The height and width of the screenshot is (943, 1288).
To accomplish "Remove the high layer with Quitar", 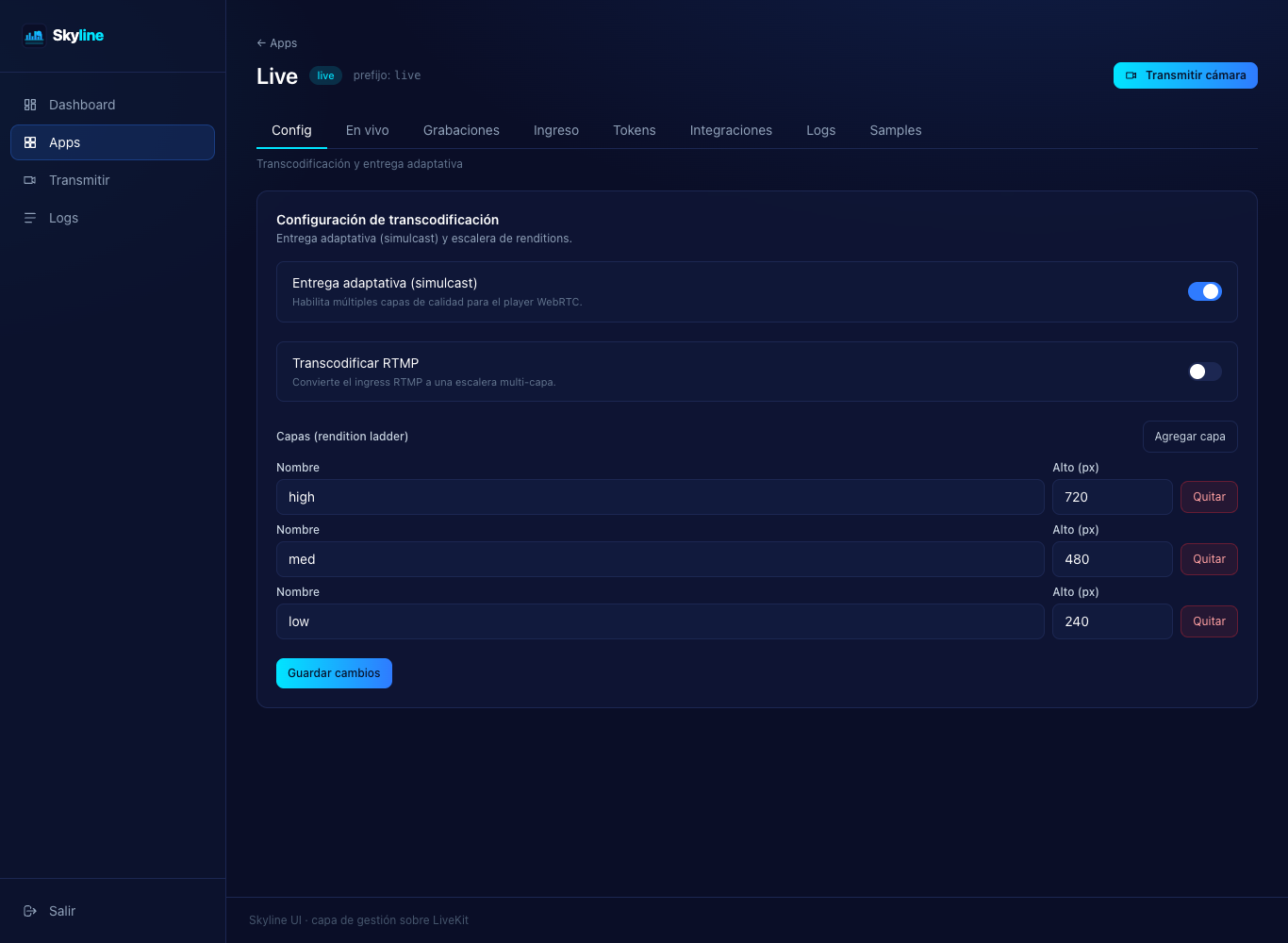I will tap(1209, 497).
